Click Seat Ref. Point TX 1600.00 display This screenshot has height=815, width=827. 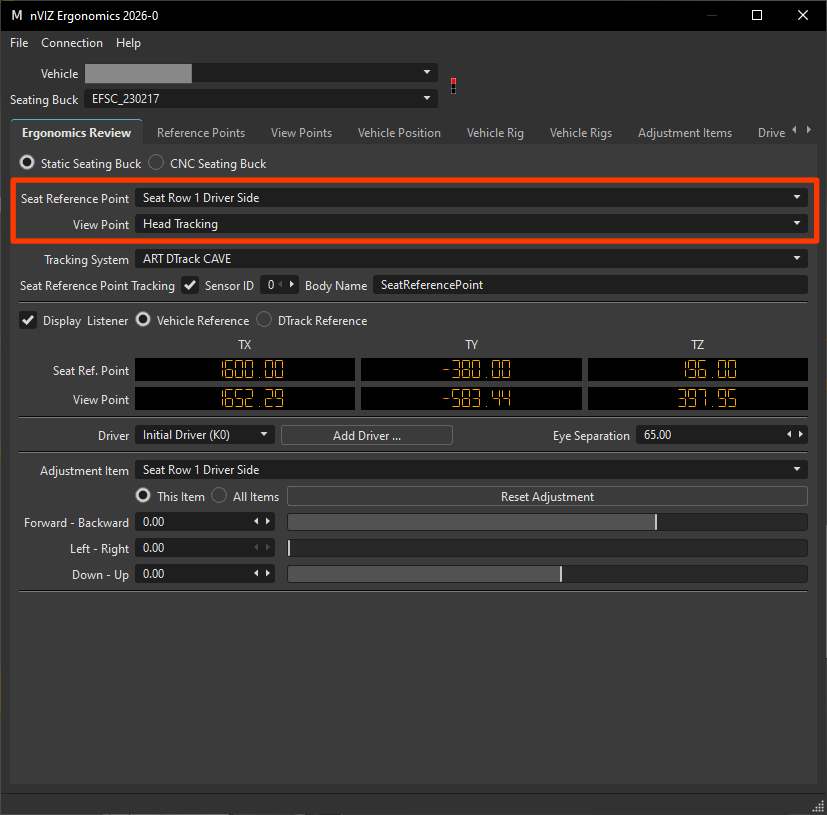point(245,369)
